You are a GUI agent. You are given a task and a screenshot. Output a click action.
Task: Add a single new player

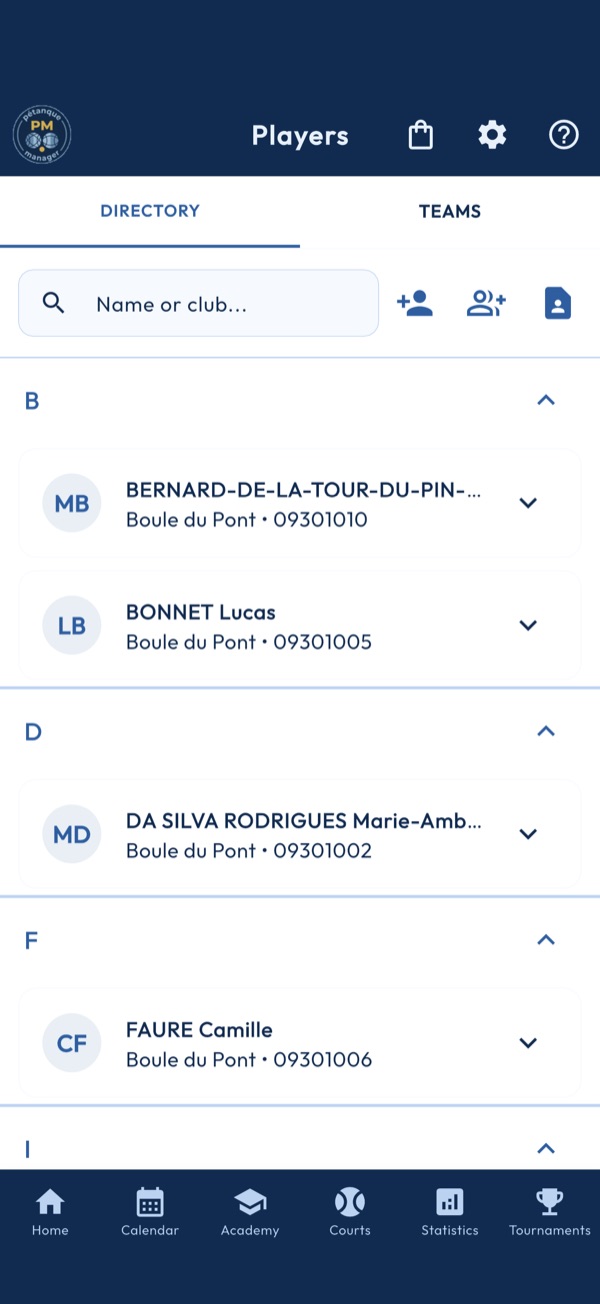415,303
